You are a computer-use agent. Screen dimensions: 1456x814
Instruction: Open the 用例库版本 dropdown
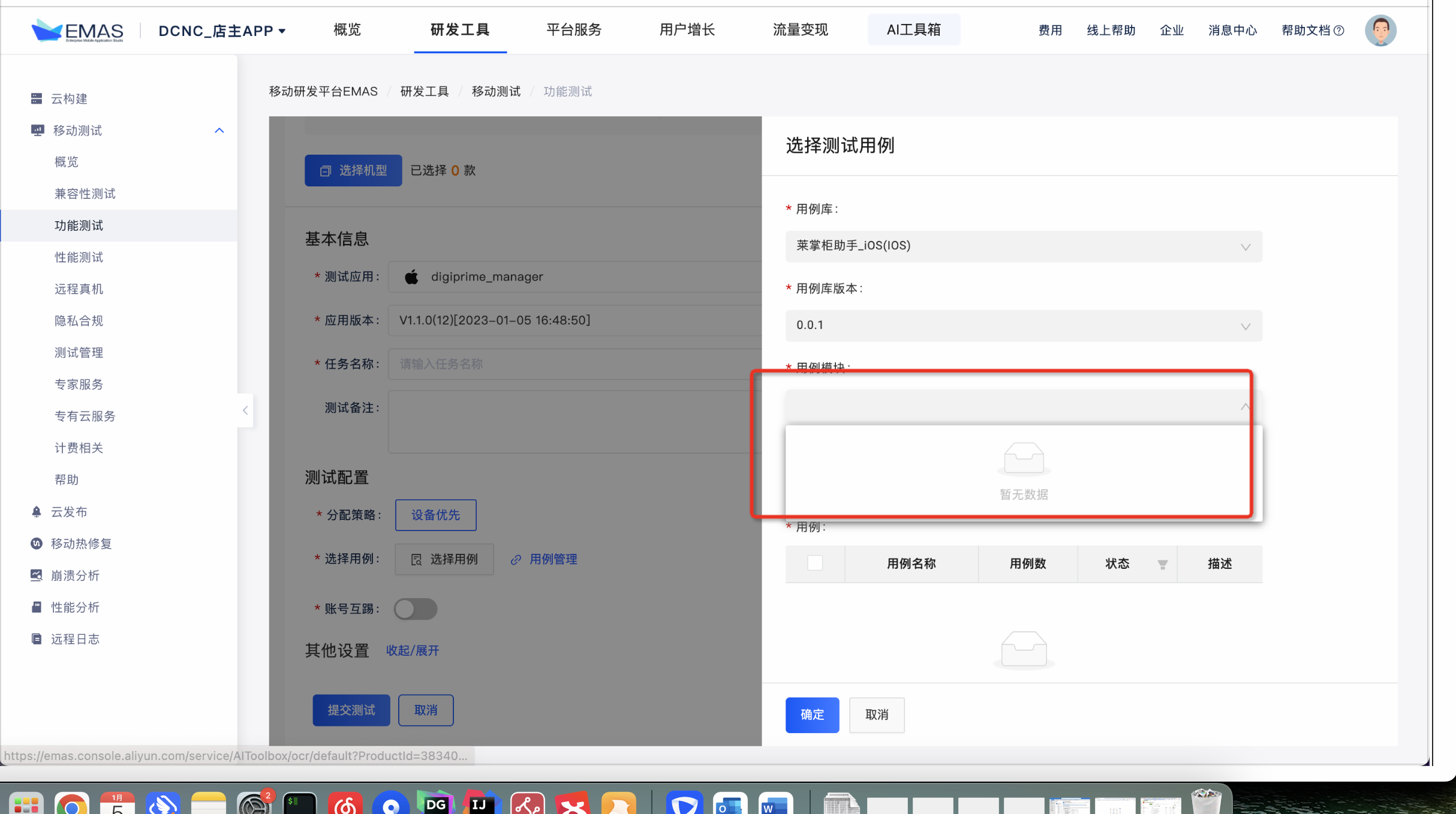coord(1023,325)
